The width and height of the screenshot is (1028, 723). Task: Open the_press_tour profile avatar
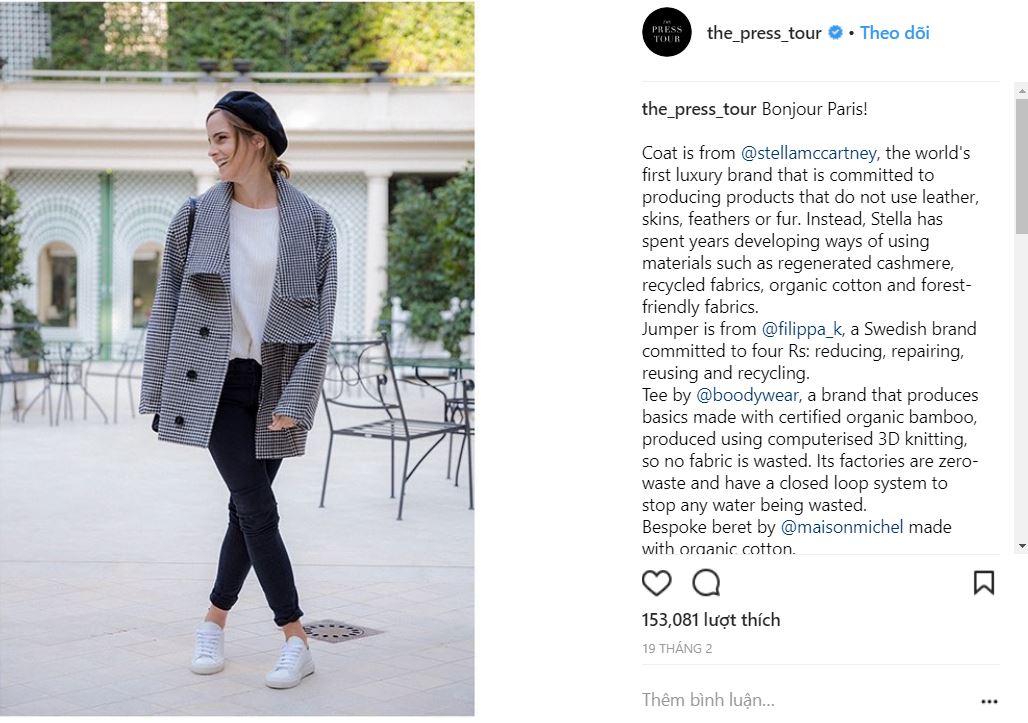[x=667, y=33]
